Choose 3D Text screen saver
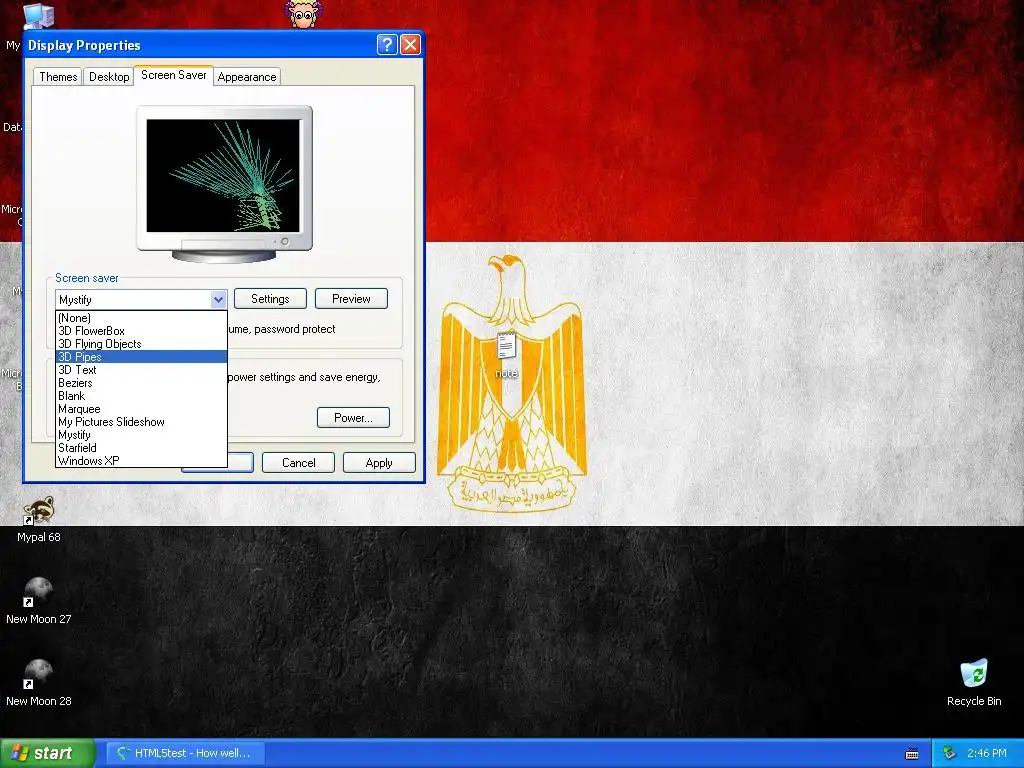The width and height of the screenshot is (1024, 768). pyautogui.click(x=141, y=370)
